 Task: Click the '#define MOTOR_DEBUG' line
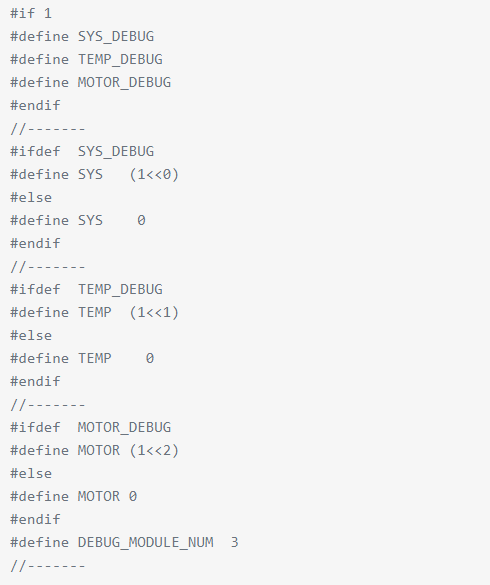pyautogui.click(x=90, y=82)
